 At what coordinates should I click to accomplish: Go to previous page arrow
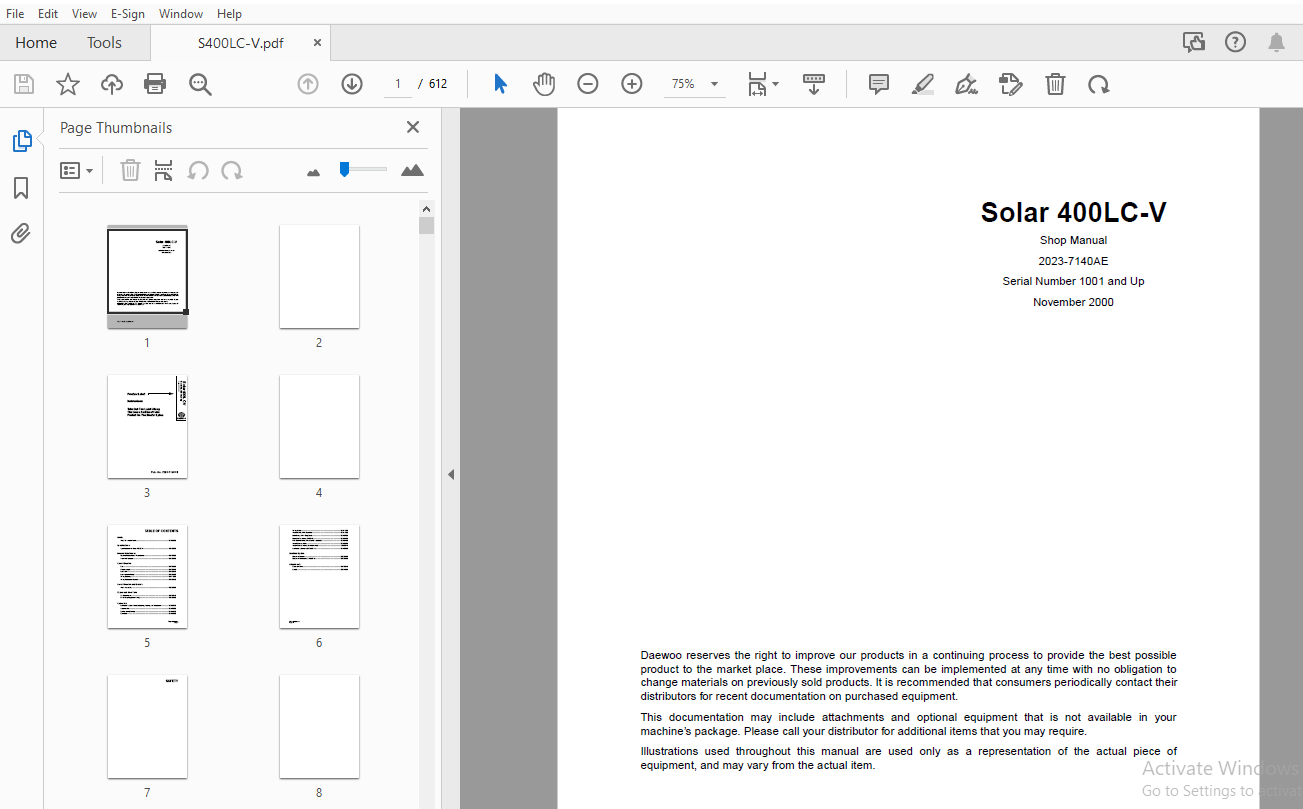(x=308, y=84)
